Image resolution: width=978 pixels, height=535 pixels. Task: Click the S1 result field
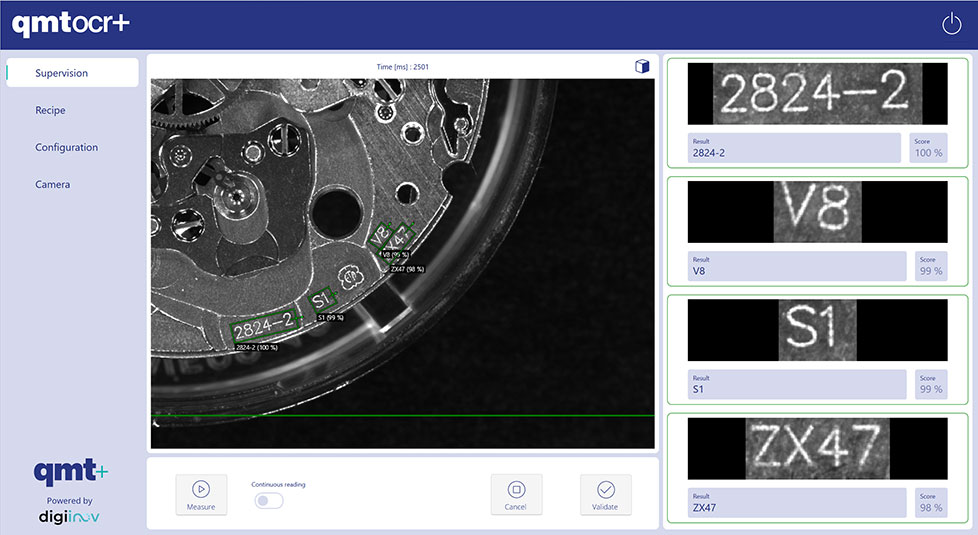(797, 383)
